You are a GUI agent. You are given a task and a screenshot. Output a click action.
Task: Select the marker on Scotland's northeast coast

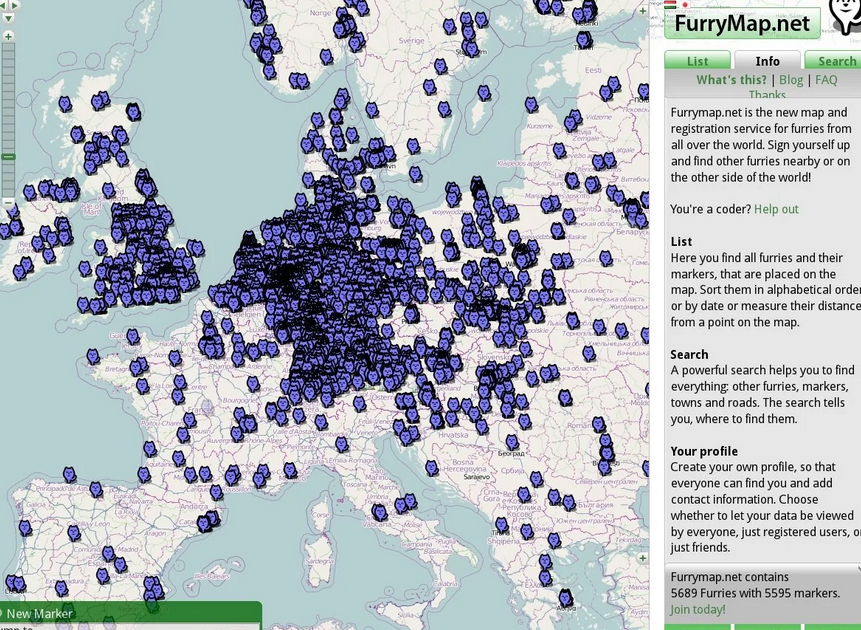[133, 112]
